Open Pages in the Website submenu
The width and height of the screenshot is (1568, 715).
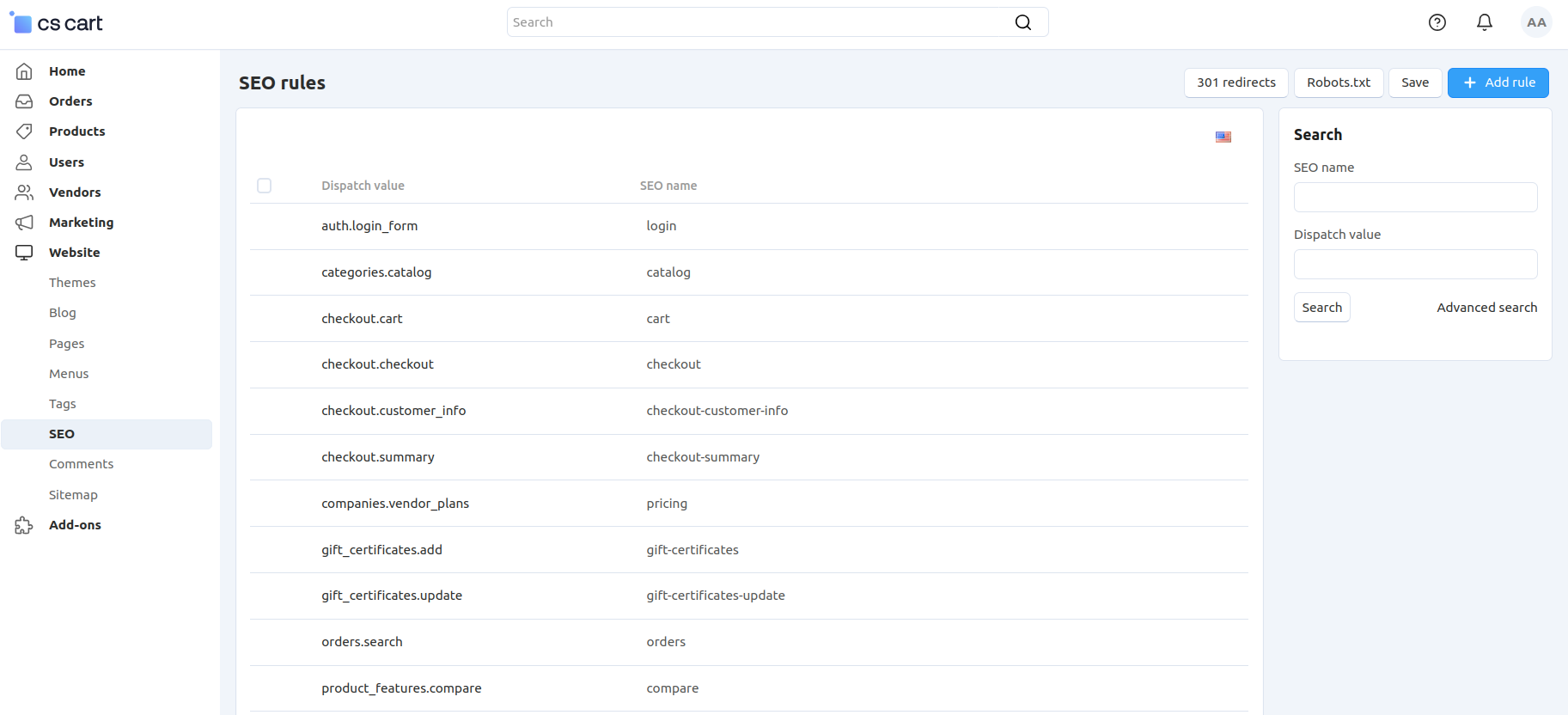point(66,344)
